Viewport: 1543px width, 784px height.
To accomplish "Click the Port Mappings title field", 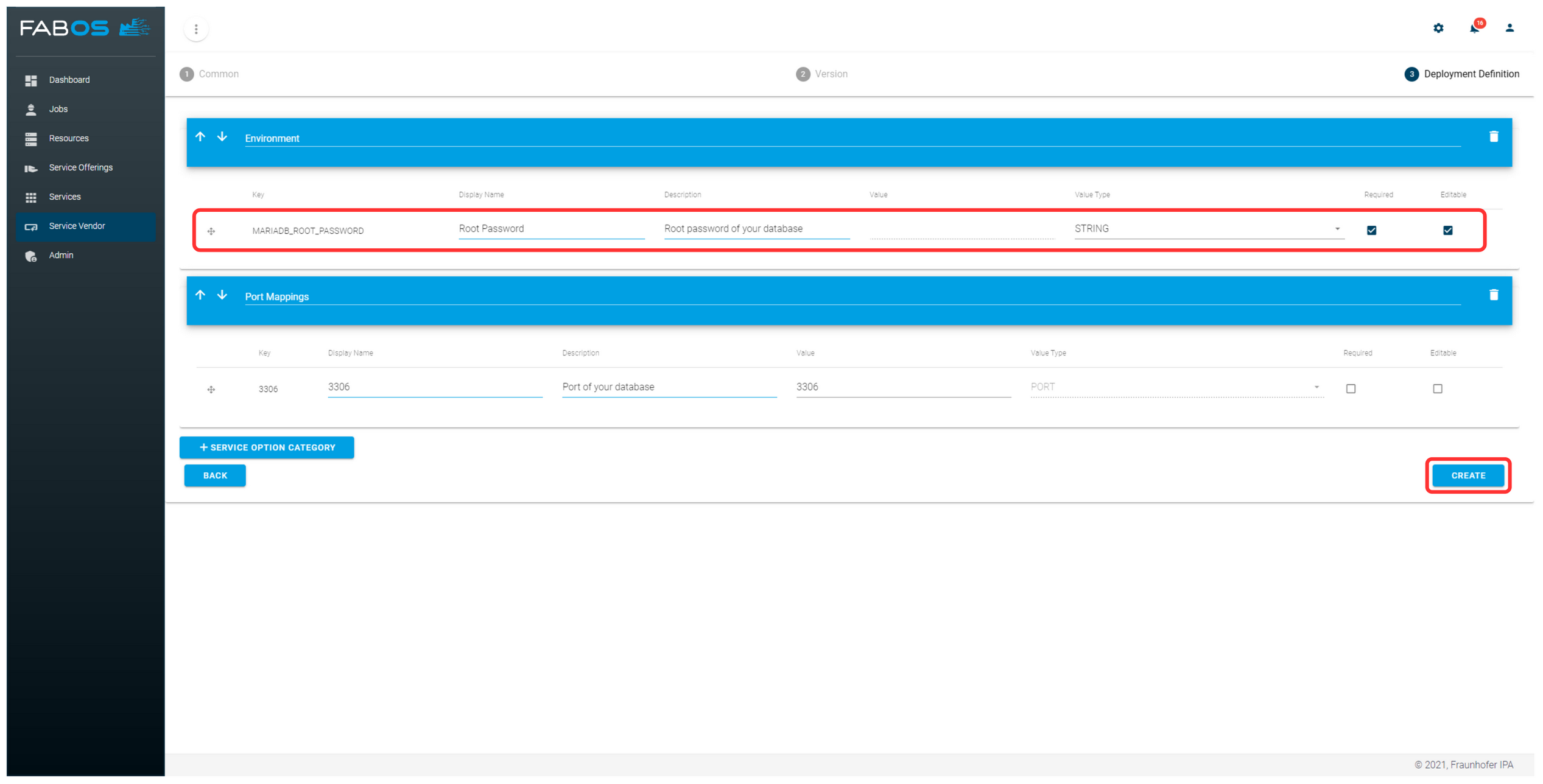I will 279,296.
